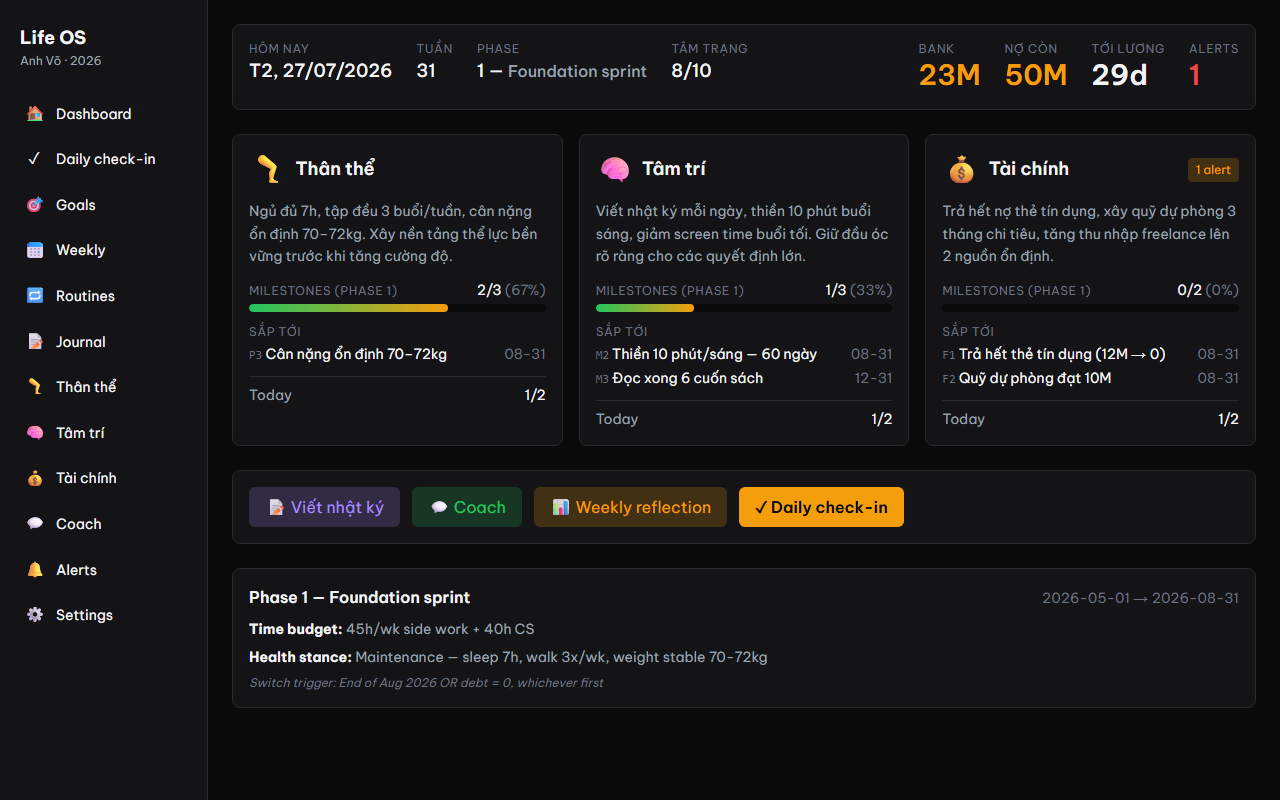Click the date T2, 27/07/2026
The width and height of the screenshot is (1280, 800).
click(320, 71)
